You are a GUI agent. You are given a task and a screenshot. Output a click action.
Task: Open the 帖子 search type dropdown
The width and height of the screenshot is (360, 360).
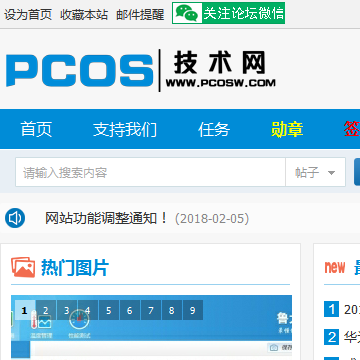(315, 172)
